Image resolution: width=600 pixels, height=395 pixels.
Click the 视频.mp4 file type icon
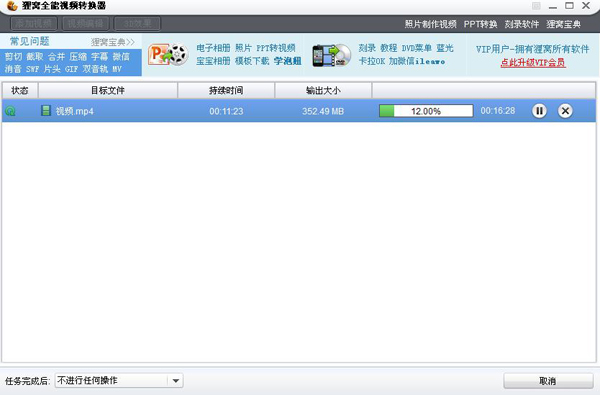(x=46, y=111)
